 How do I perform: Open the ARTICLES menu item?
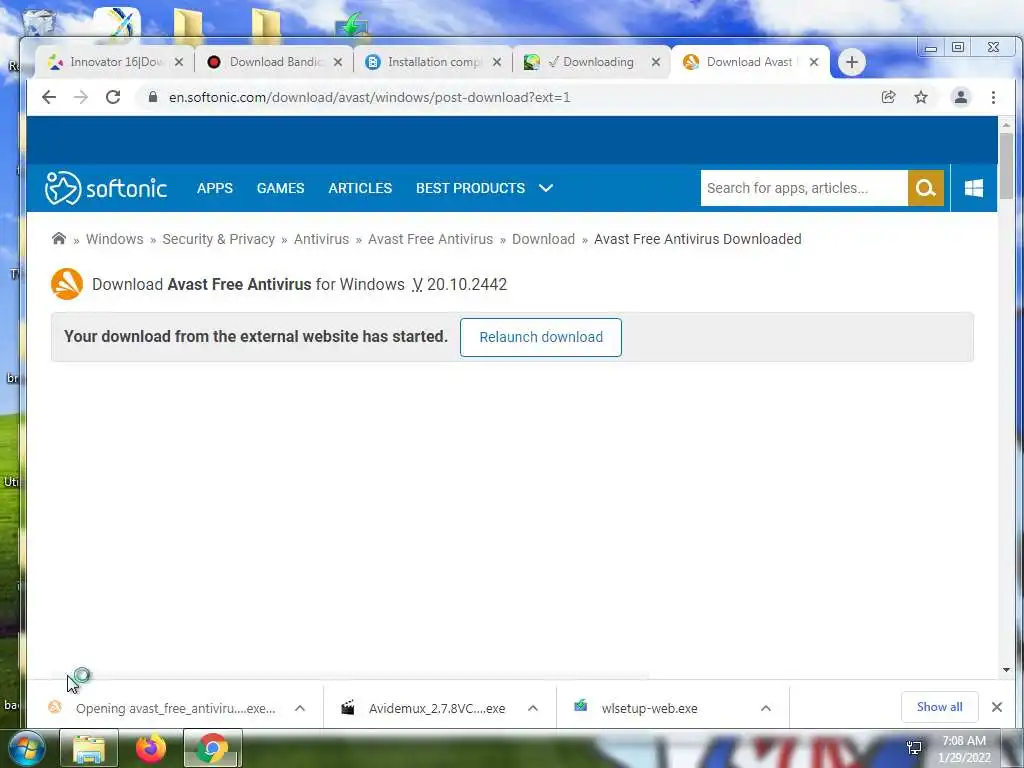pos(360,188)
